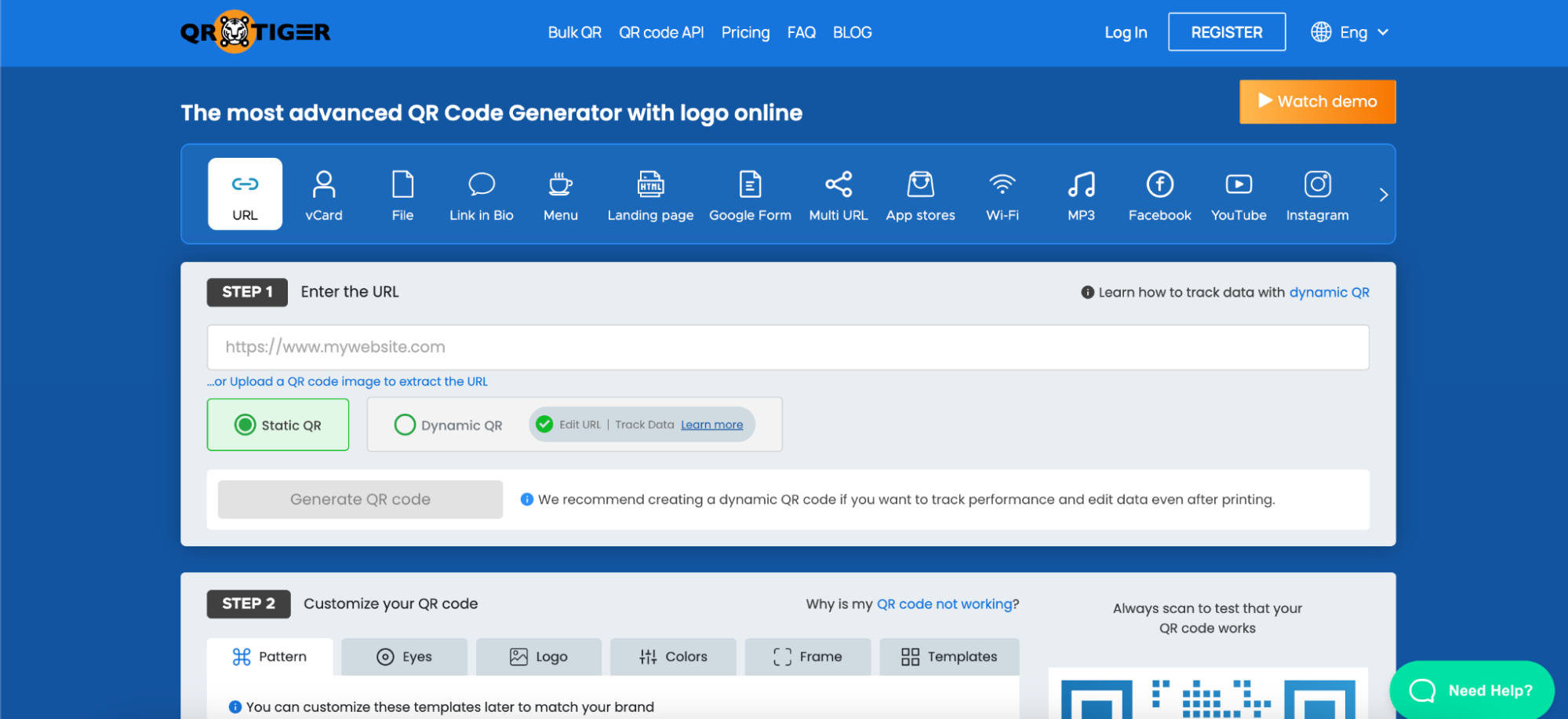This screenshot has width=1568, height=719.
Task: Select the URL QR type icon
Action: tap(245, 184)
